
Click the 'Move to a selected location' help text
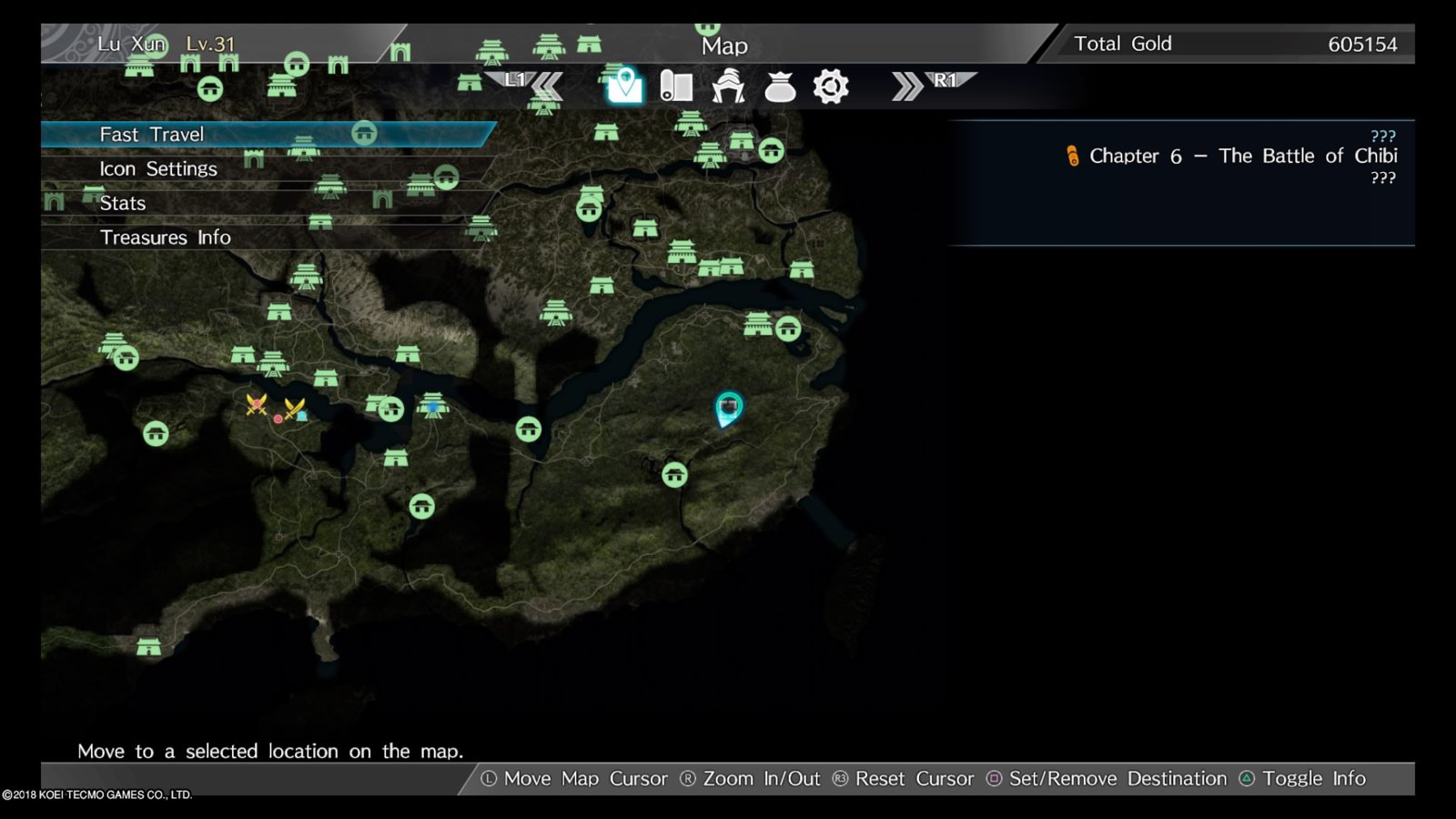click(x=270, y=752)
